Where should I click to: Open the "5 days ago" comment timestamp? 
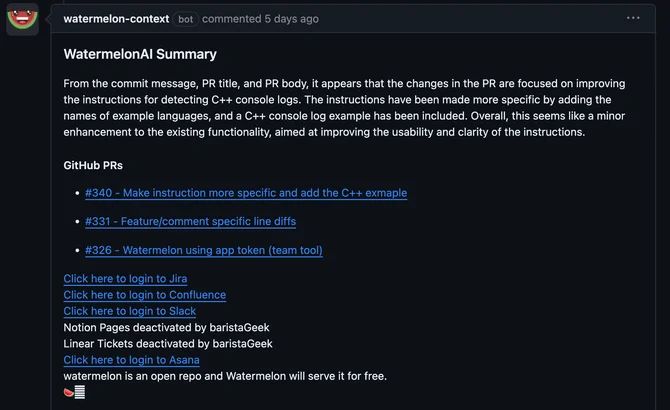[285, 18]
